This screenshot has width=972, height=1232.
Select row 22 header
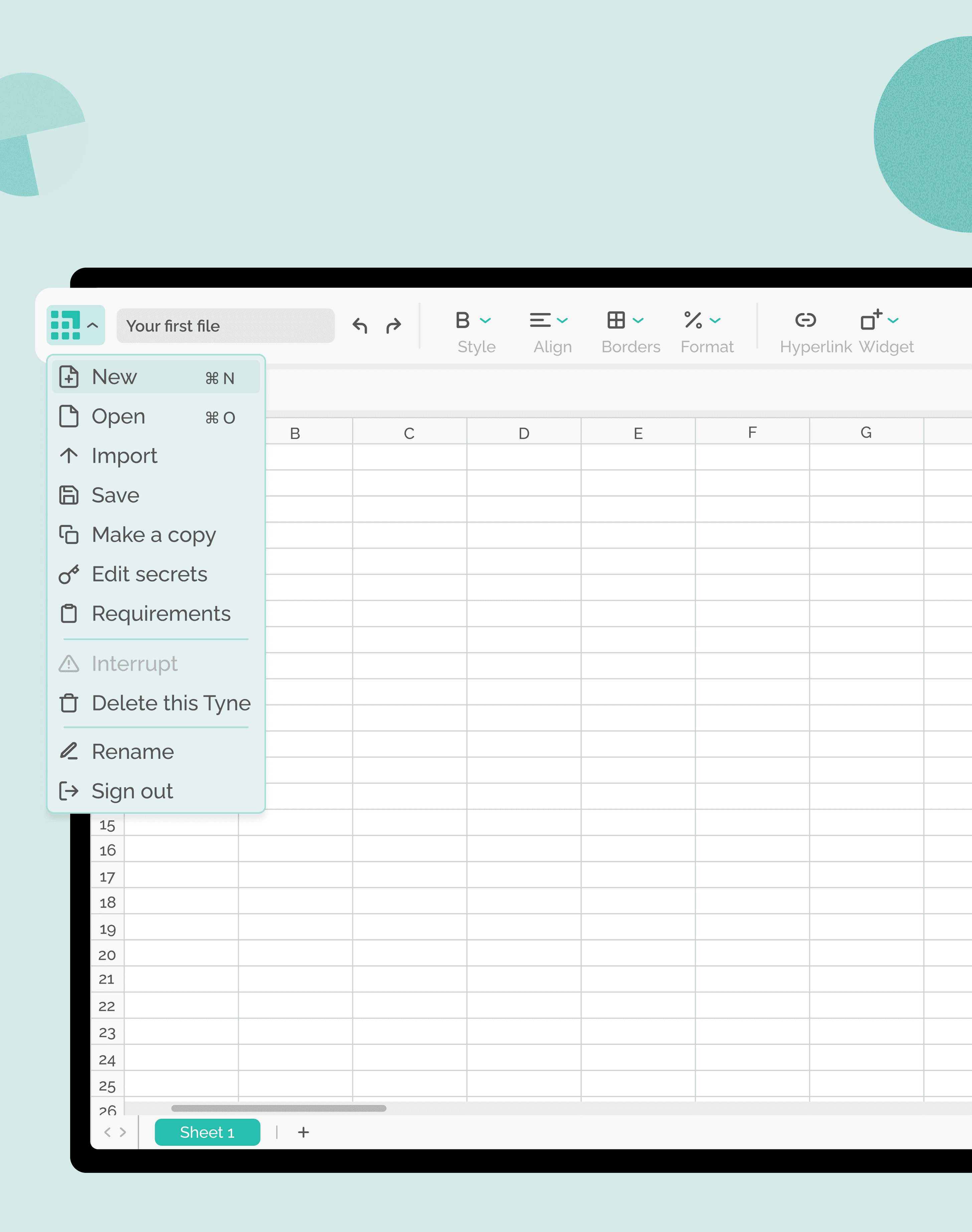[108, 1006]
